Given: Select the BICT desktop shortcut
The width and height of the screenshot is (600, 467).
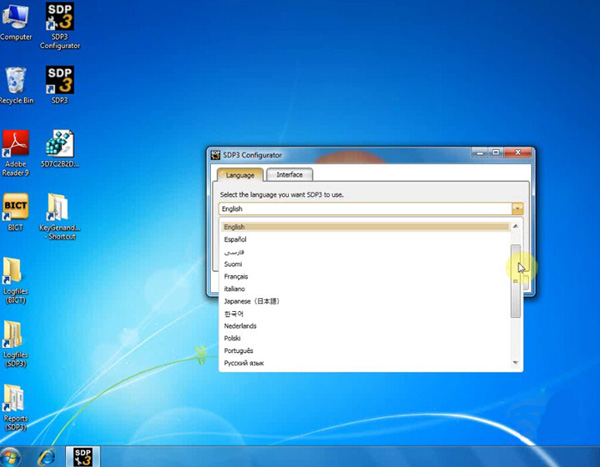Looking at the screenshot, I should pyautogui.click(x=15, y=212).
